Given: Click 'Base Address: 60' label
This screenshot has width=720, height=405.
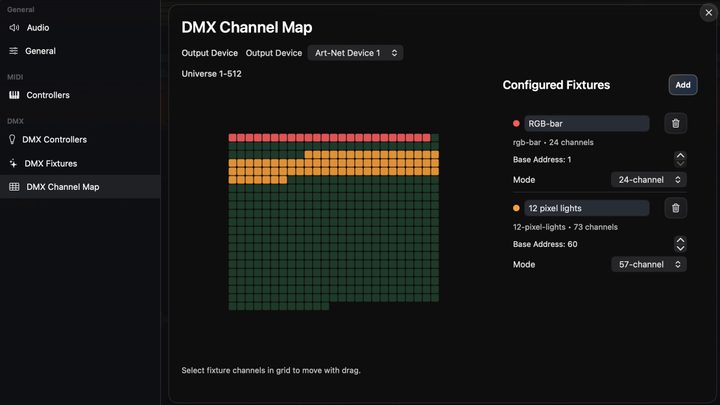Looking at the screenshot, I should click(545, 244).
